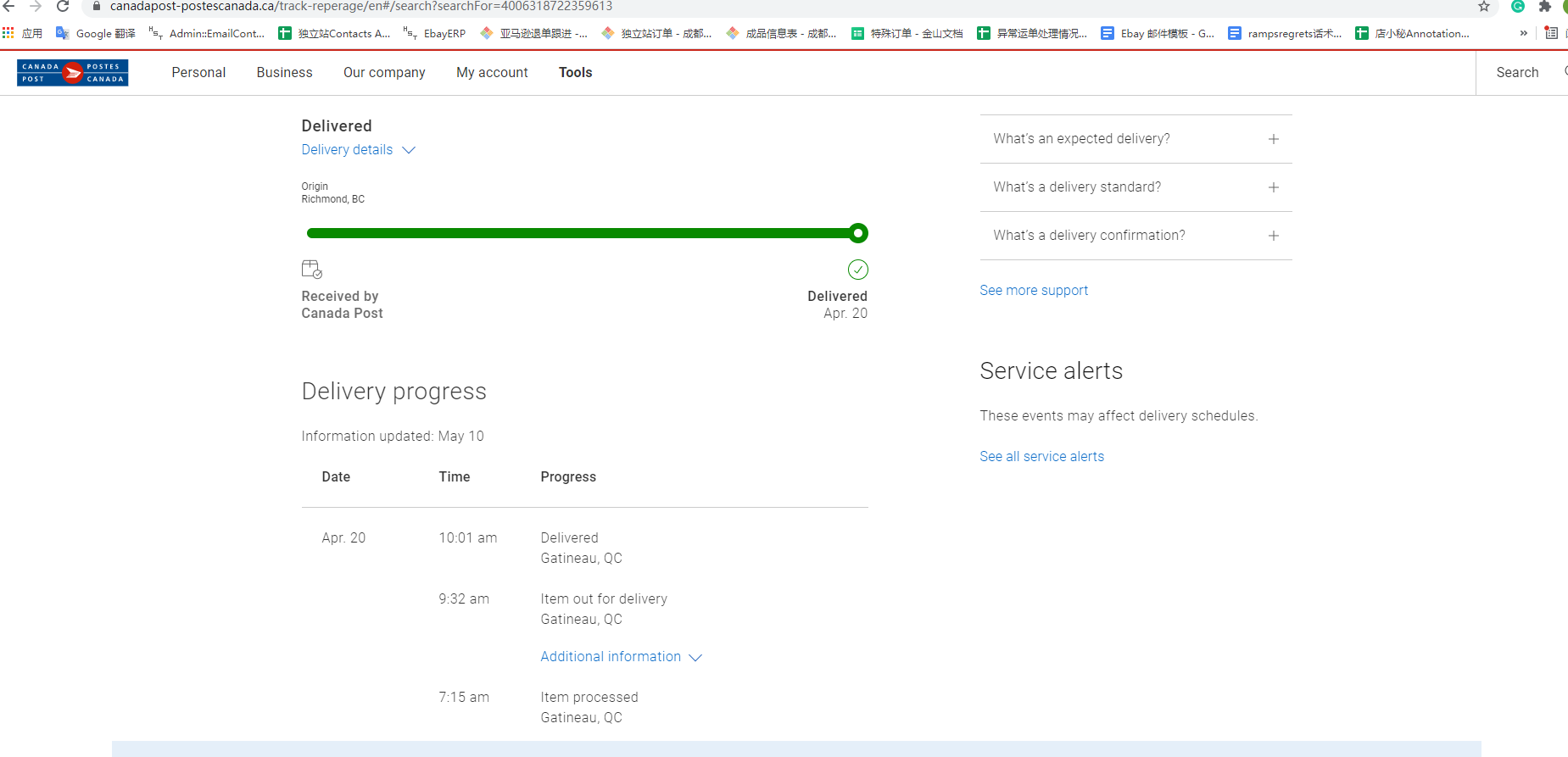Click the delivery progress bar end marker
This screenshot has height=757, width=1568.
(x=858, y=233)
